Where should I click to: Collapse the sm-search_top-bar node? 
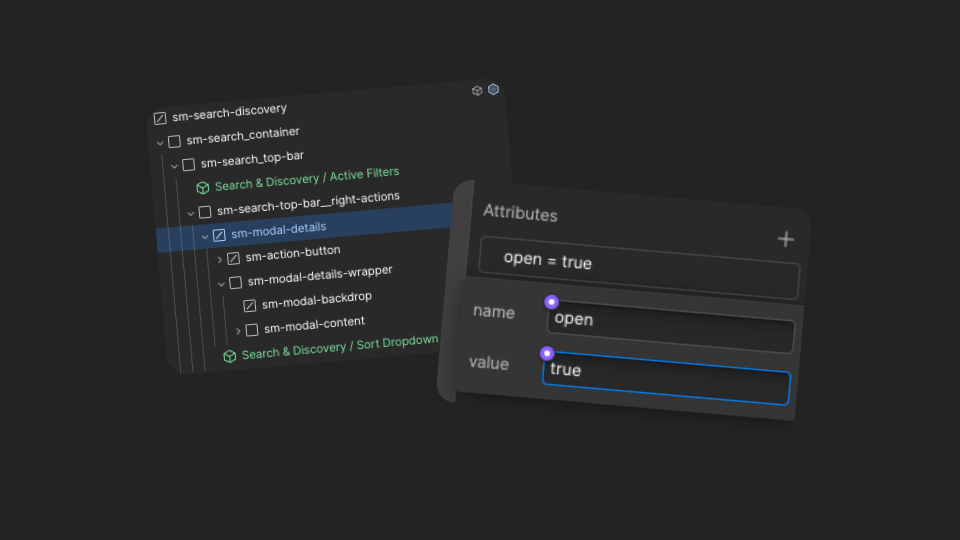coord(174,166)
